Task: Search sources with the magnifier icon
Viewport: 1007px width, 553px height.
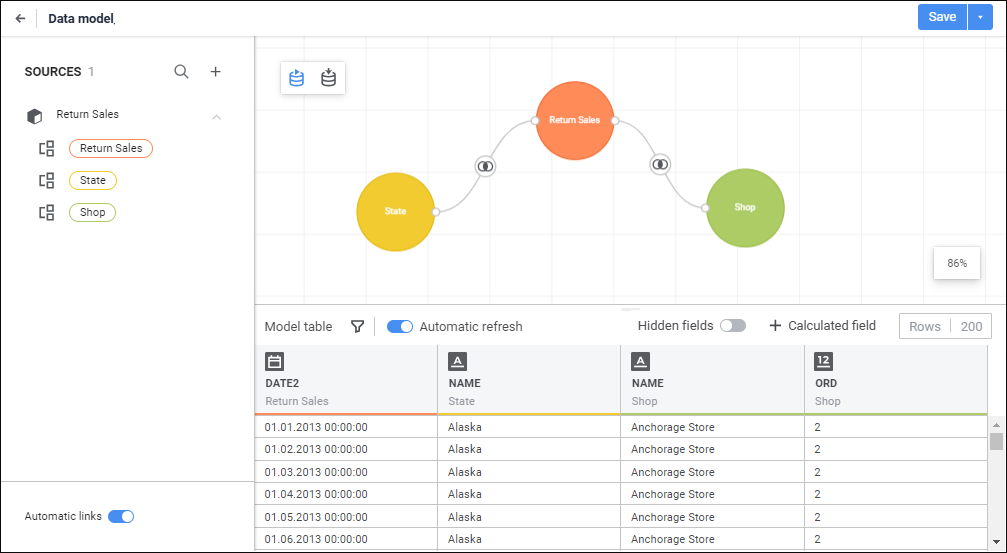Action: pos(182,71)
